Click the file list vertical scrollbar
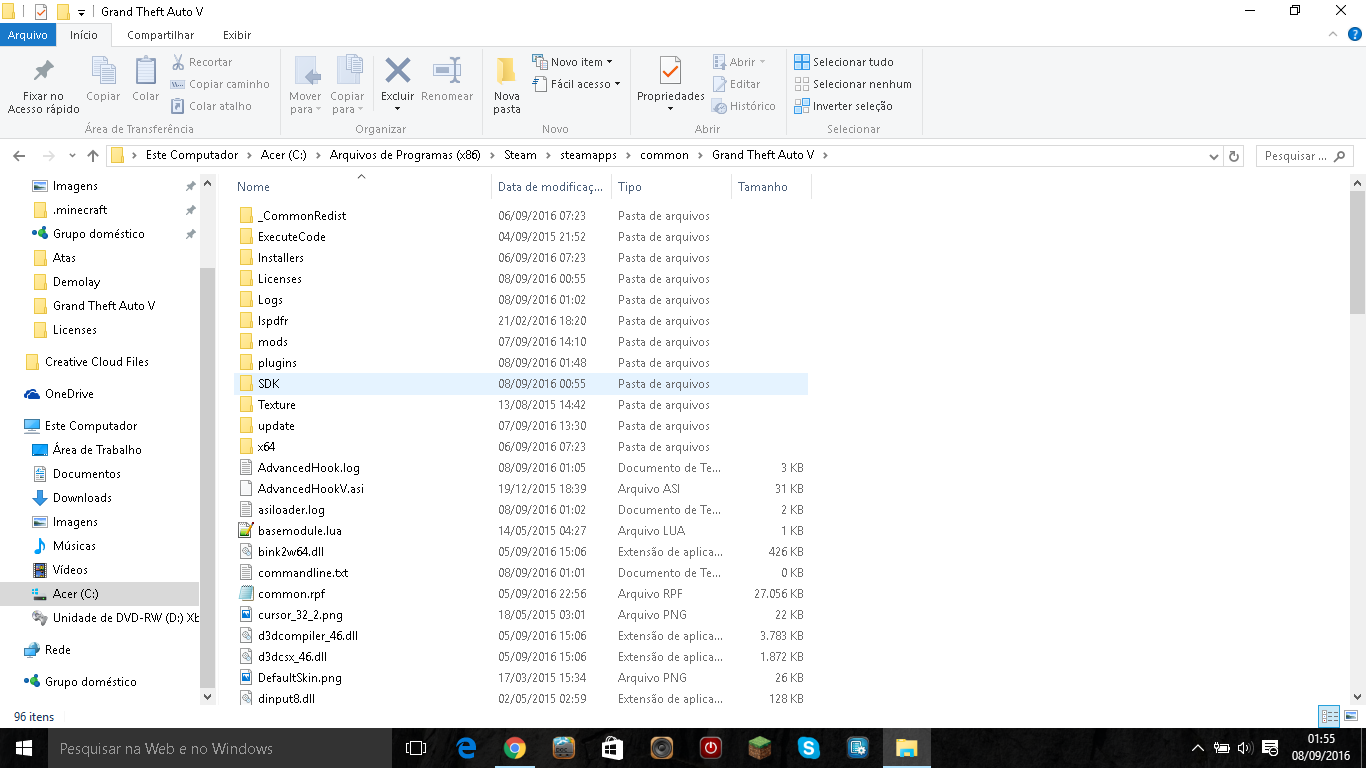Screen dimensions: 1366x768 point(1357,253)
